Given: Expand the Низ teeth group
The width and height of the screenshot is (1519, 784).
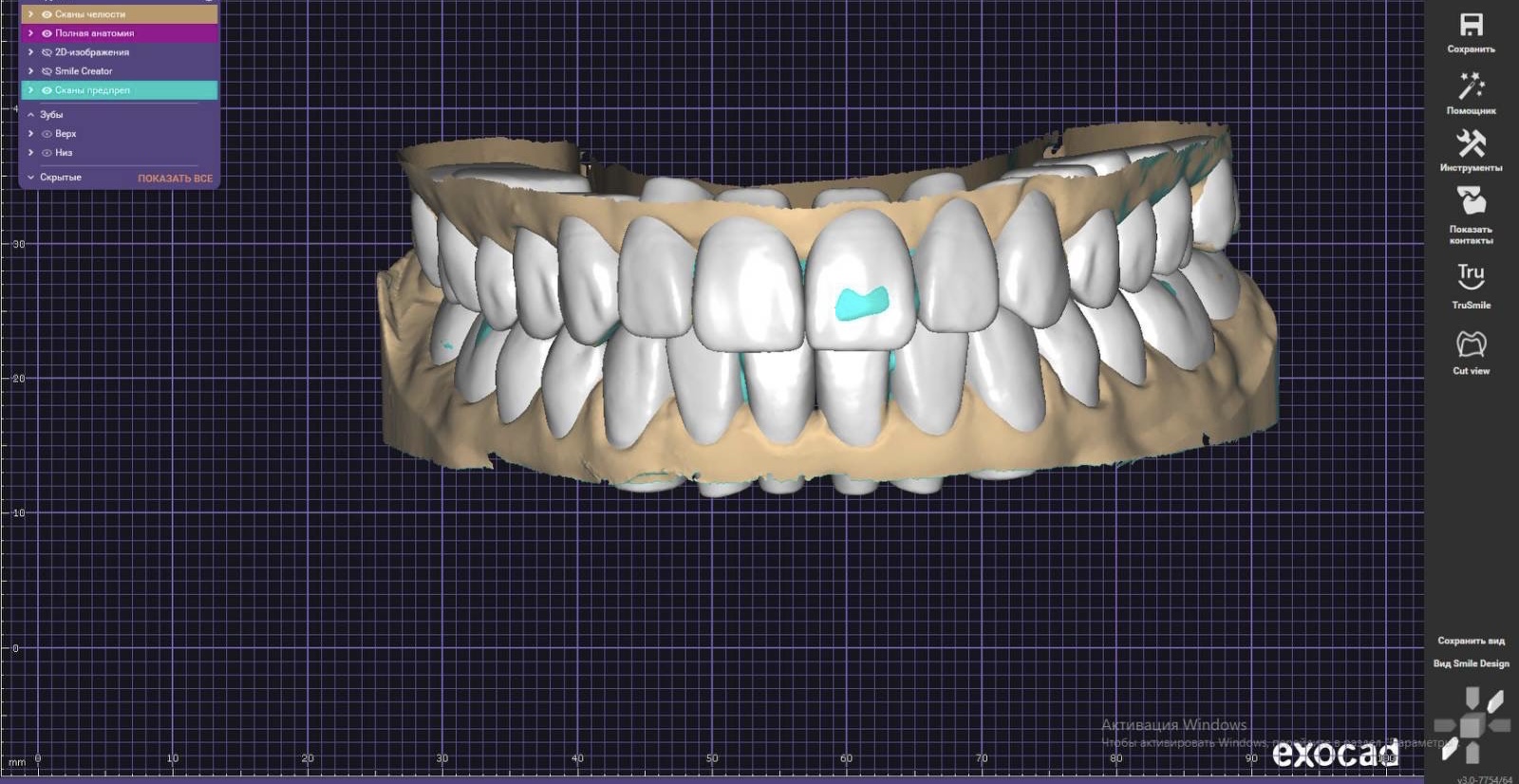Looking at the screenshot, I should click(x=30, y=153).
